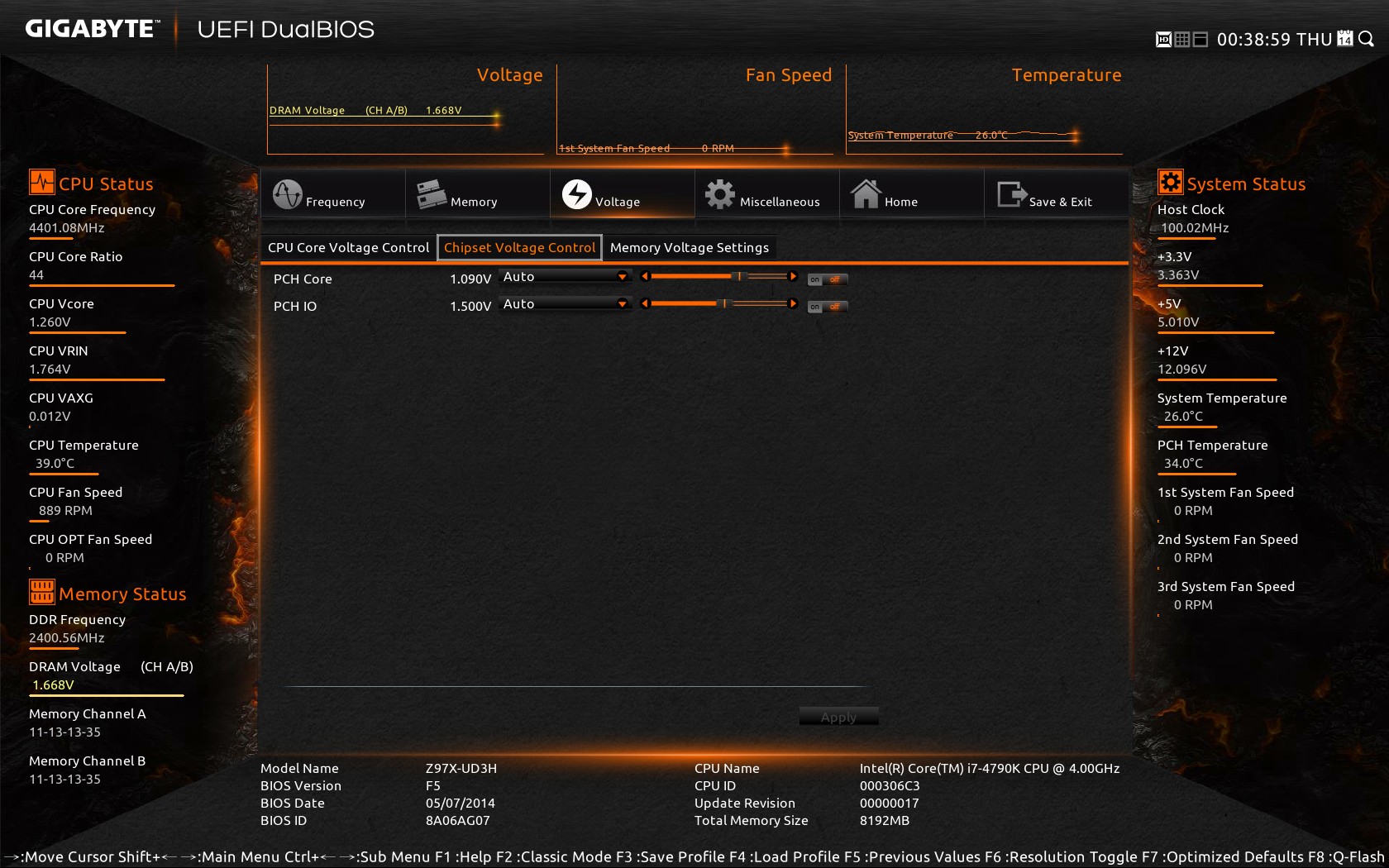This screenshot has width=1389, height=868.
Task: Click Memory Channel A timings 11-13-13-35
Action: coord(64,732)
